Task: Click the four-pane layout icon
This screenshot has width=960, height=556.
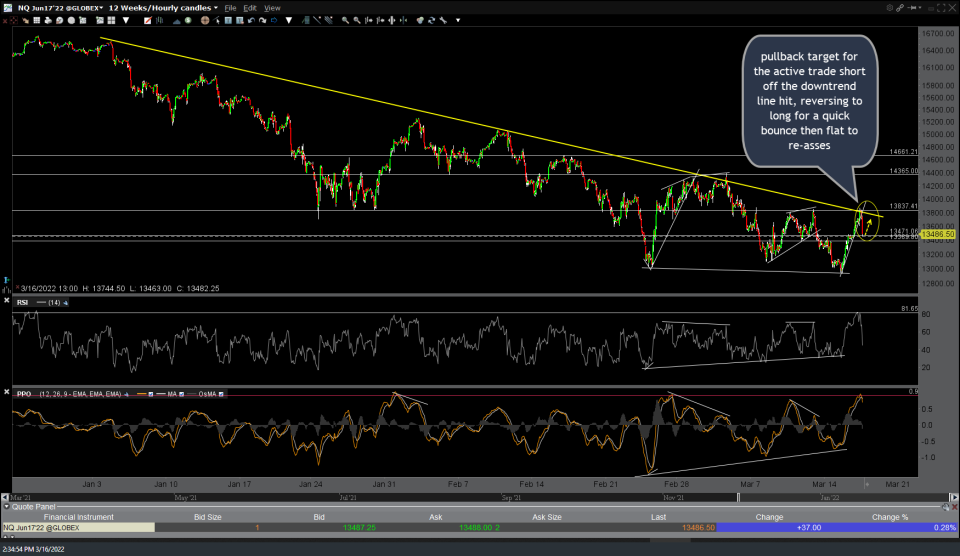Action: (x=111, y=20)
